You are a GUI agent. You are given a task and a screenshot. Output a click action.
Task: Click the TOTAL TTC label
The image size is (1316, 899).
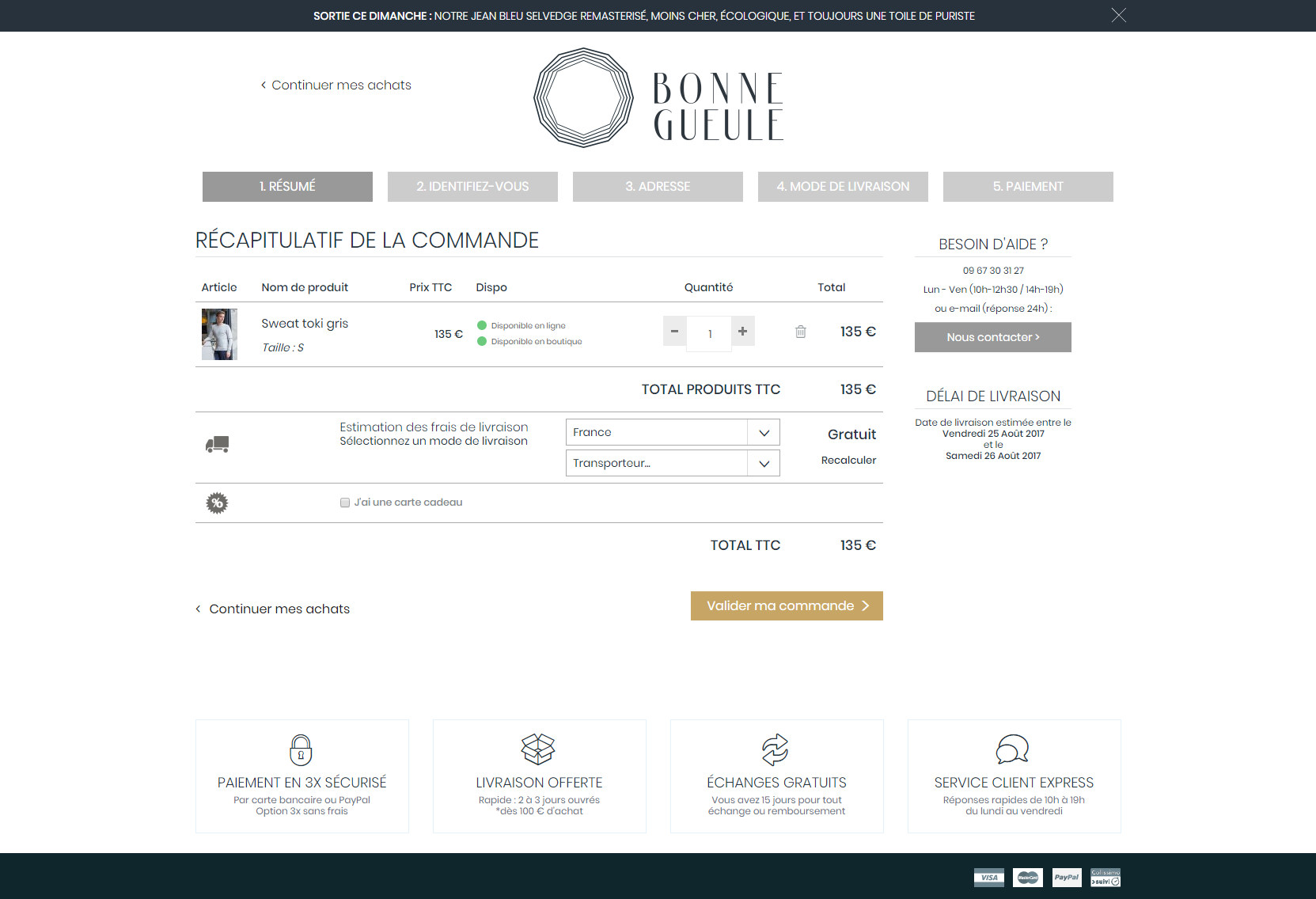click(x=745, y=545)
